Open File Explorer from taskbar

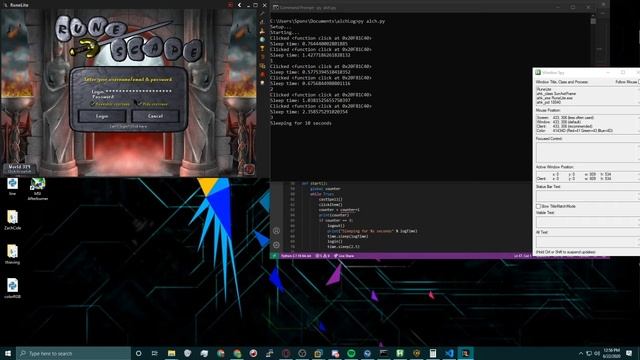pyautogui.click(x=171, y=353)
